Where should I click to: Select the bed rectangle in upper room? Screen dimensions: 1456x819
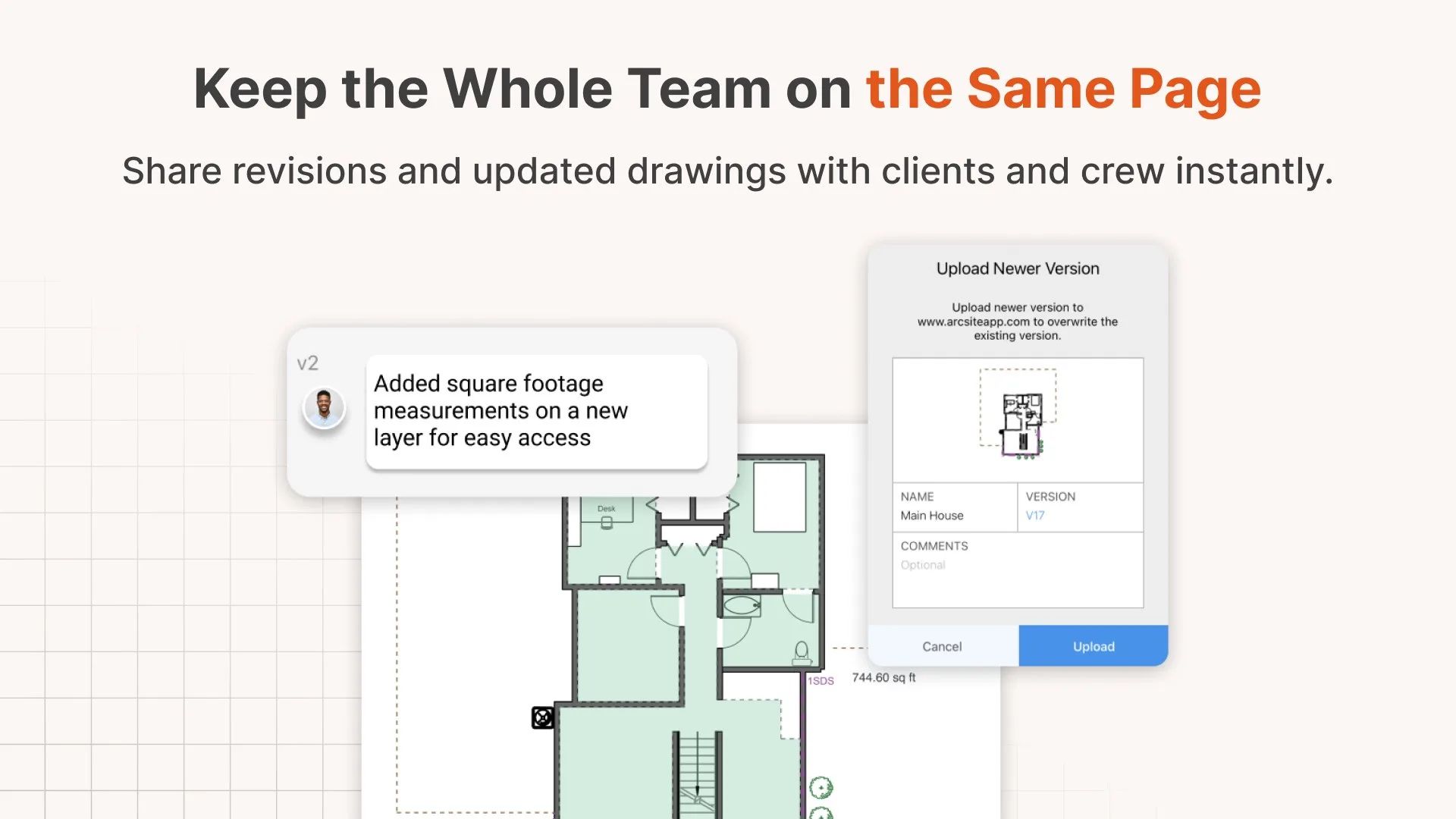tap(780, 497)
